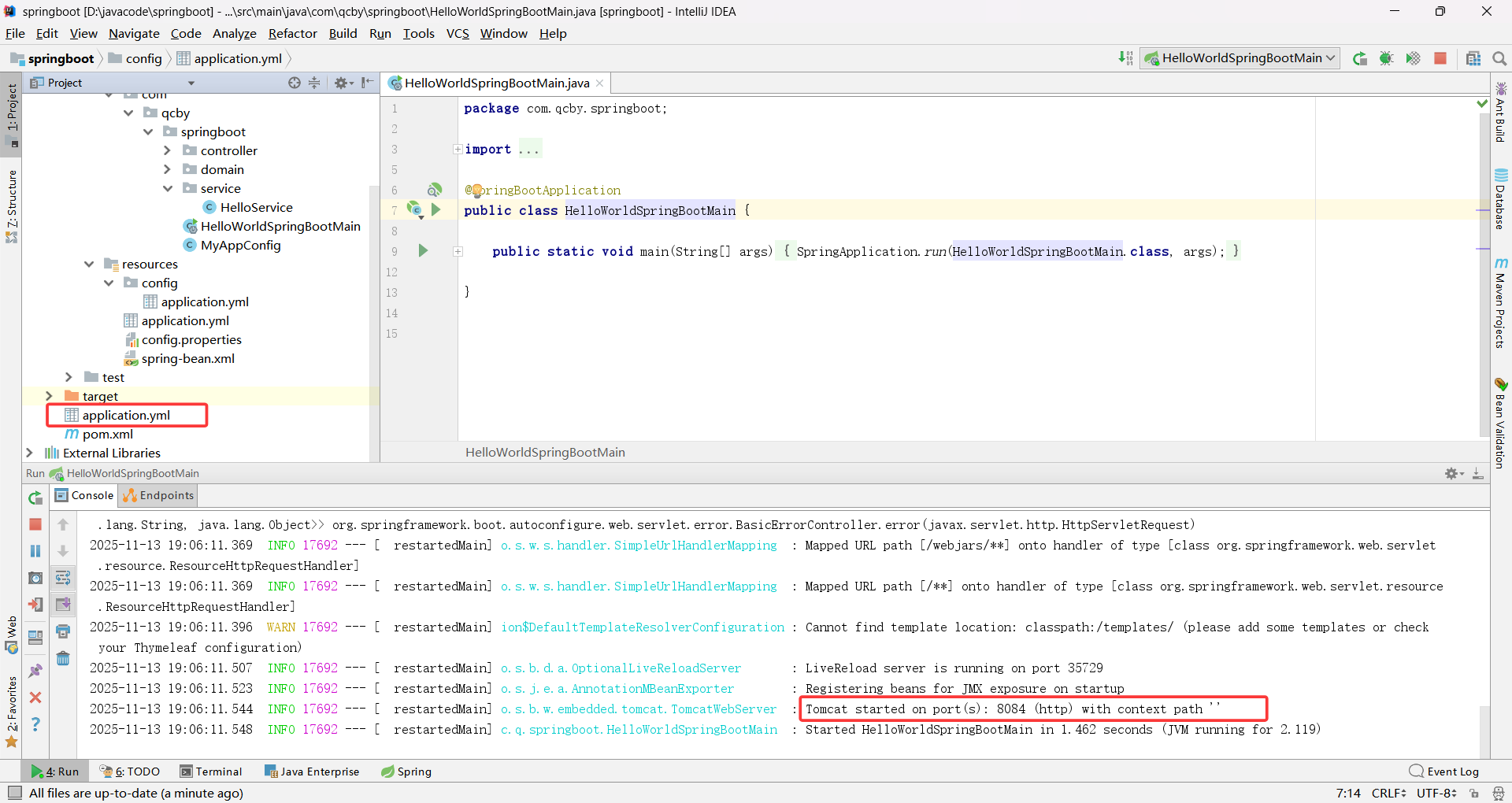The width and height of the screenshot is (1512, 803).
Task: Open Project panel settings gear
Action: 343,83
